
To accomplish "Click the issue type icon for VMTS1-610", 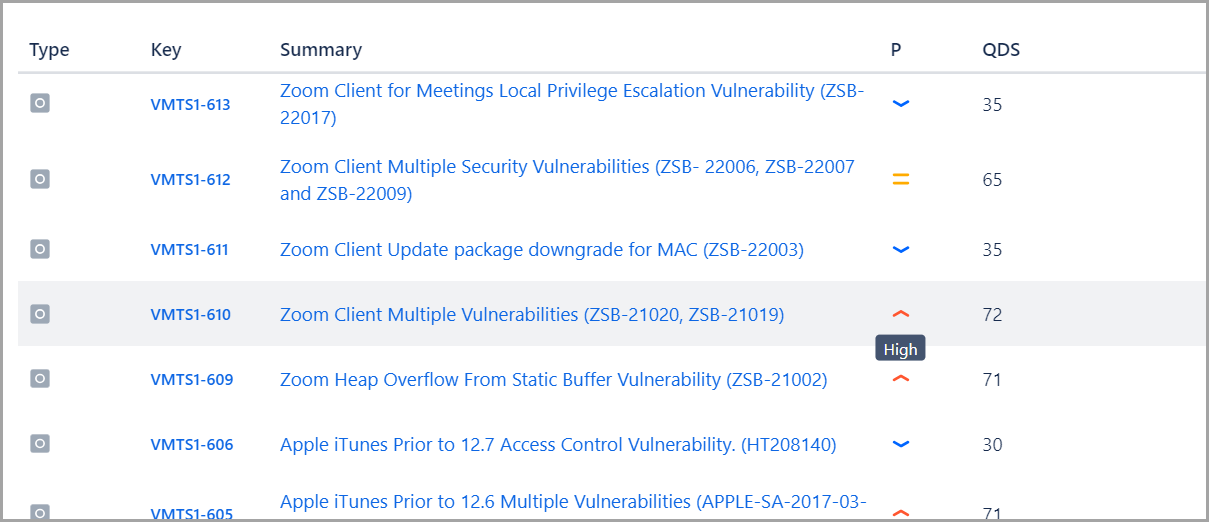I will coord(40,313).
